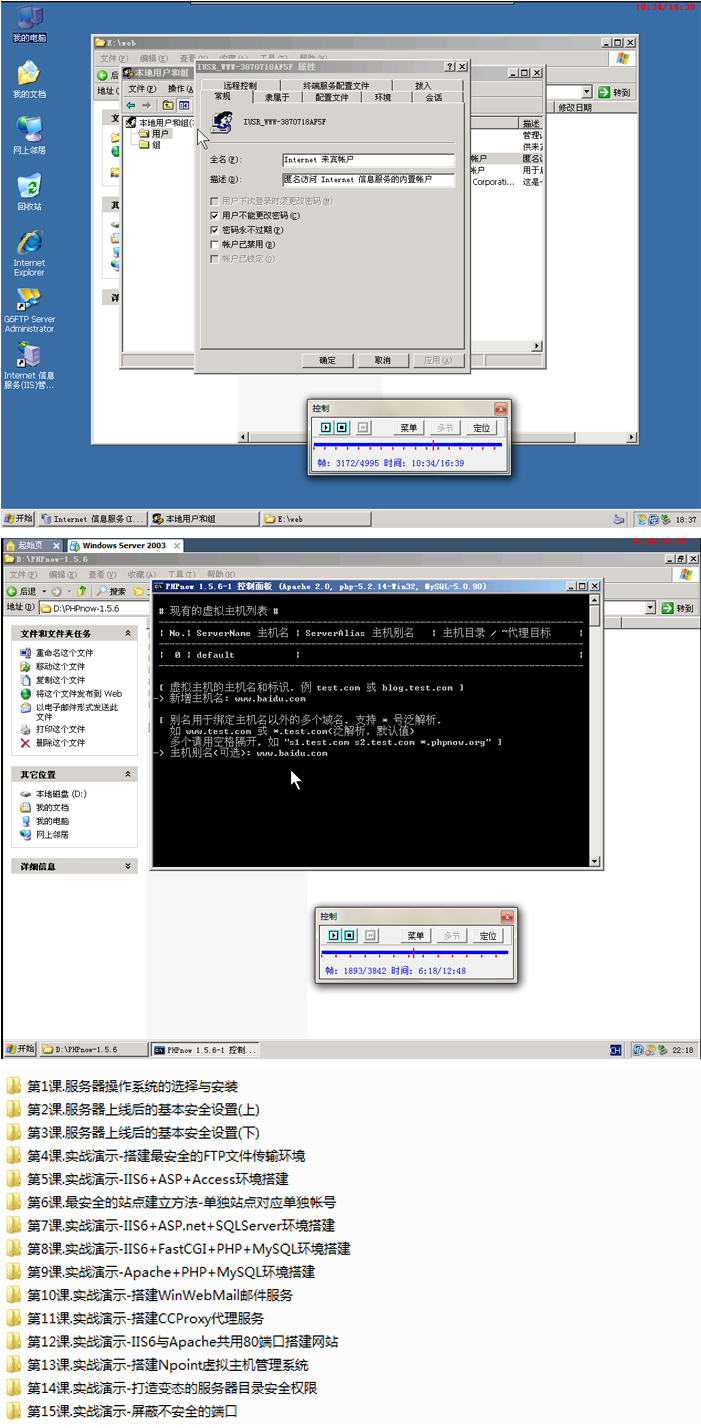
Task: Click 帐户已锁定 checkbox
Action: 214,259
